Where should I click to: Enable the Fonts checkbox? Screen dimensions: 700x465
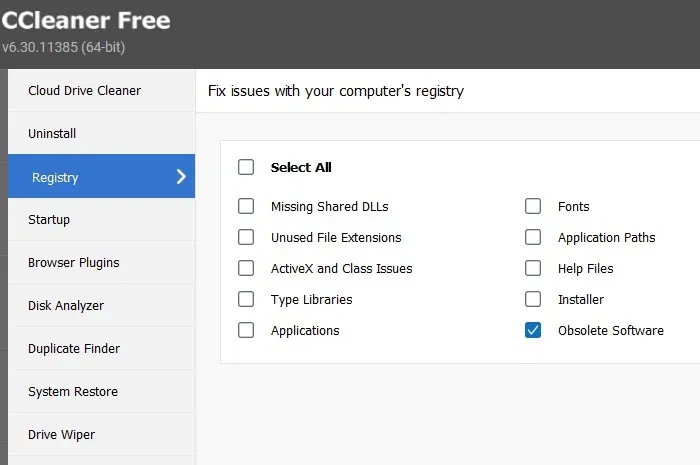(533, 207)
